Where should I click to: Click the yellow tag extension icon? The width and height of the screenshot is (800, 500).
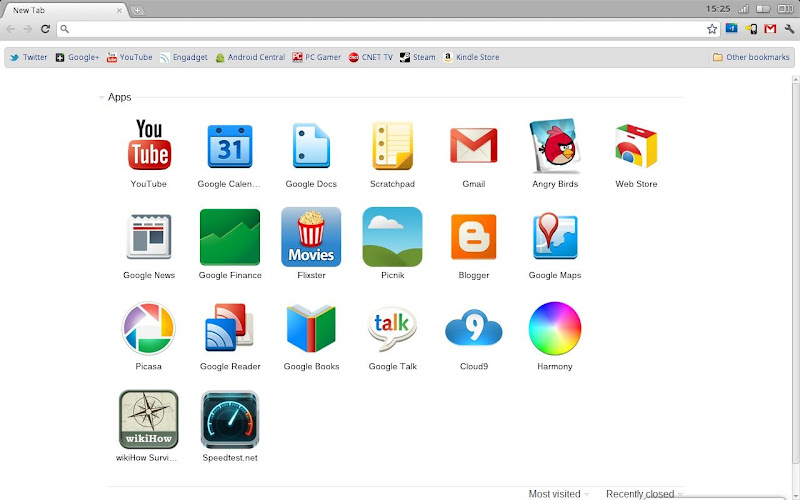pos(751,29)
